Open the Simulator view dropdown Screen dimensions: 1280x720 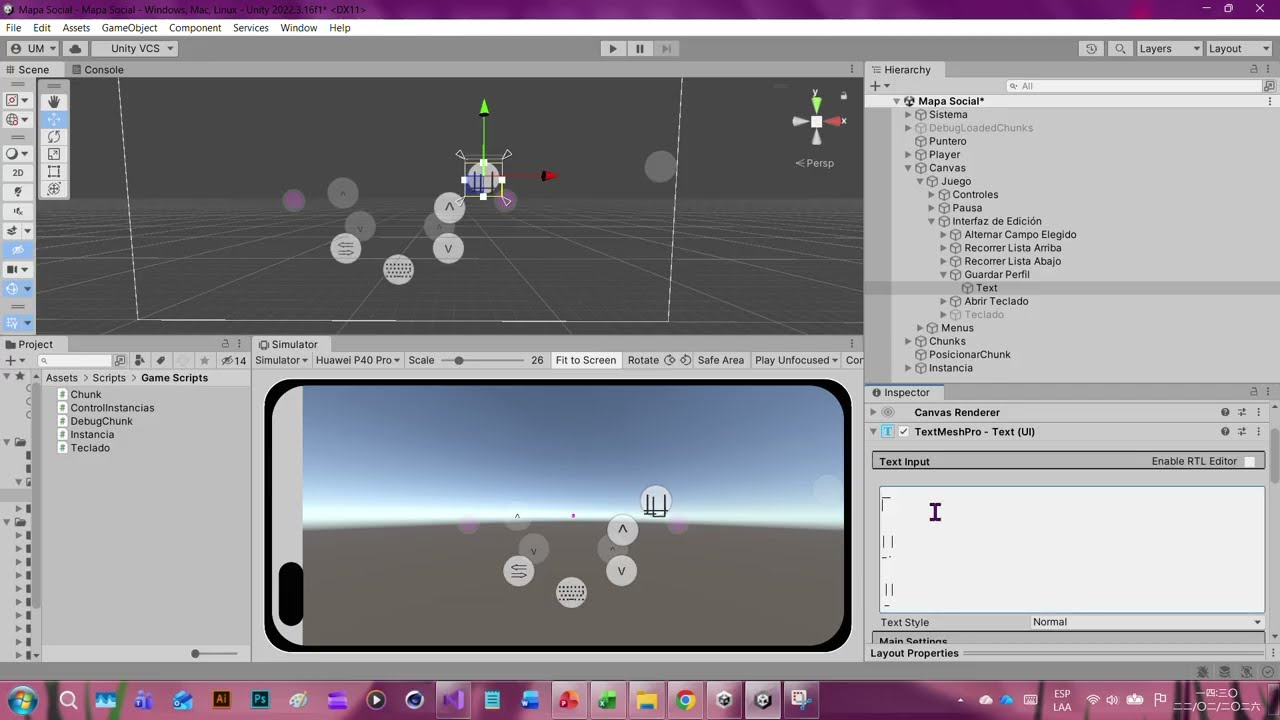(282, 360)
